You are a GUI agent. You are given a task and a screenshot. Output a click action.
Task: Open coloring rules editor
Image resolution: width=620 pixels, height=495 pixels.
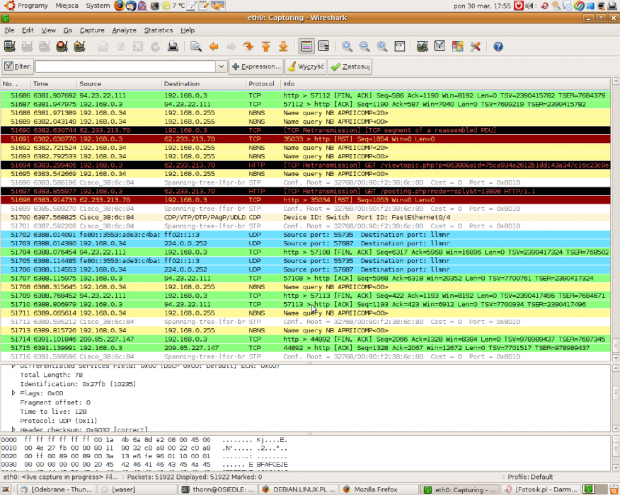pyautogui.click(x=457, y=47)
